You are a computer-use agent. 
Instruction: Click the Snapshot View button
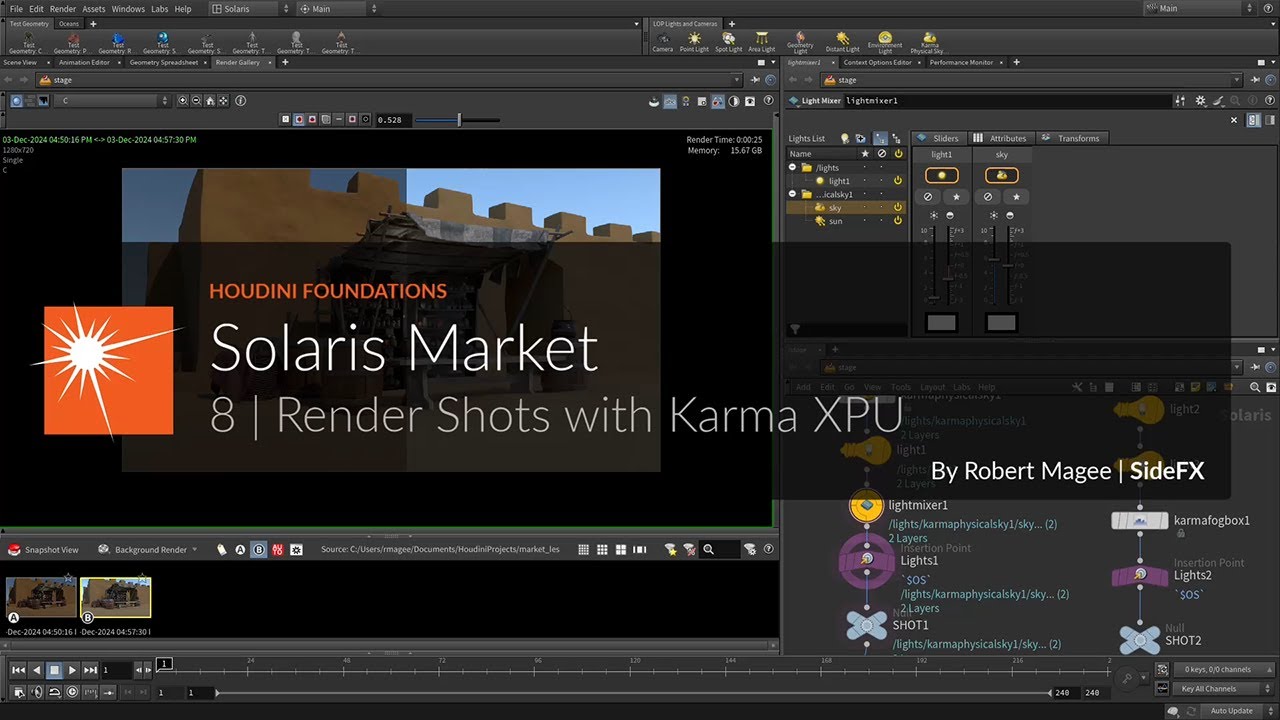pyautogui.click(x=44, y=549)
